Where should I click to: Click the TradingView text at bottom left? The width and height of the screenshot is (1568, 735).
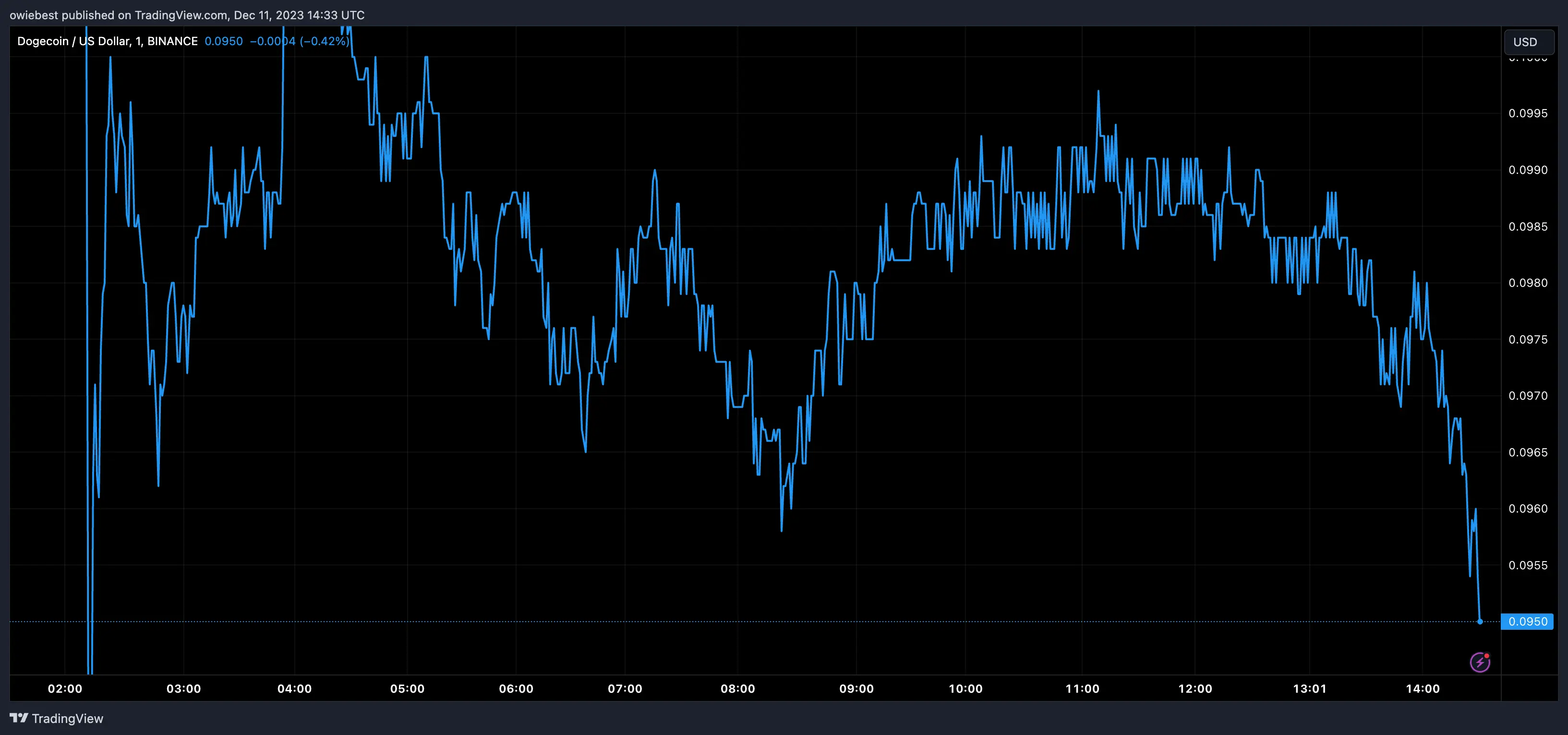[67, 719]
